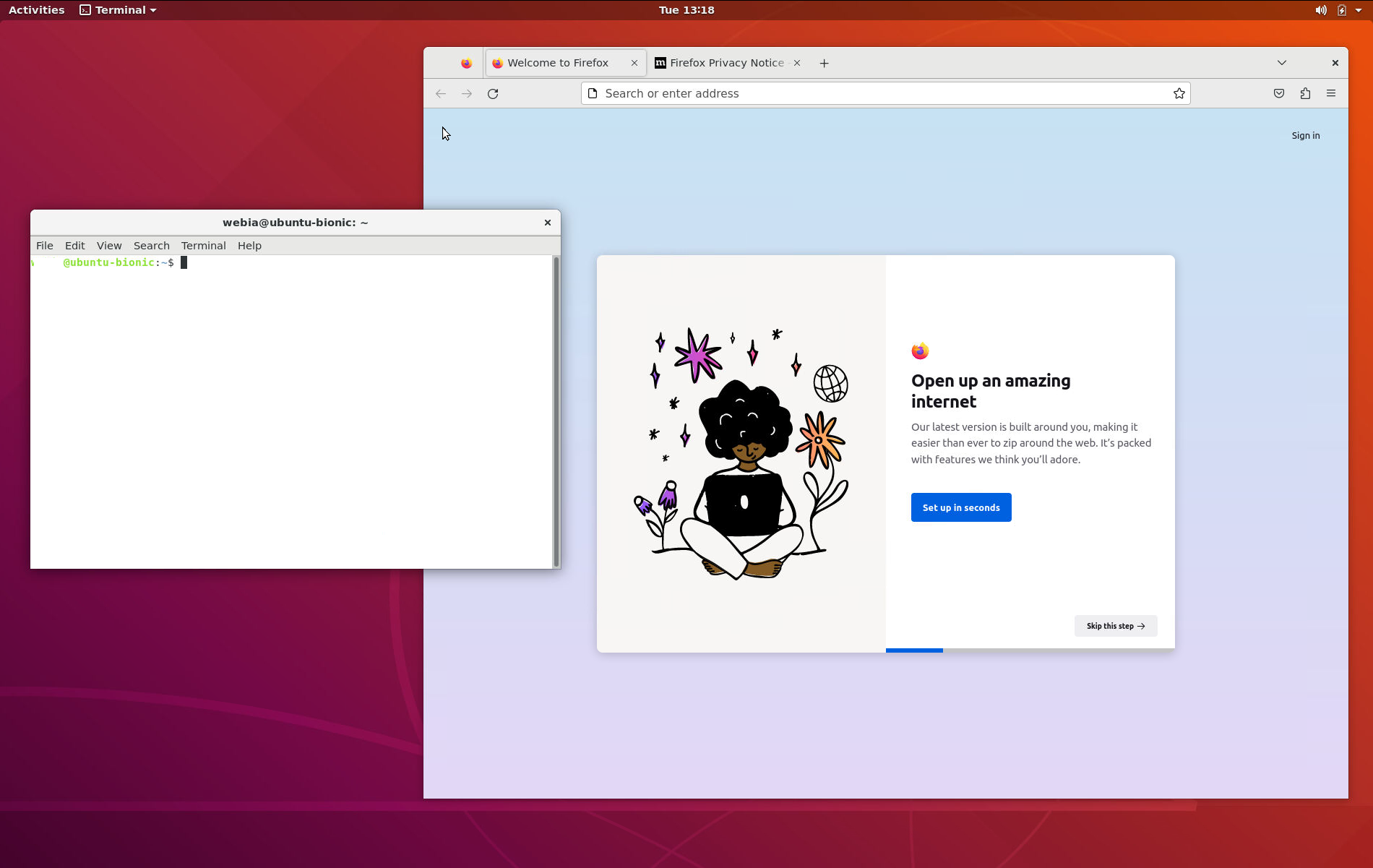This screenshot has height=868, width=1373.
Task: Open the terminal Help menu
Action: [x=249, y=246]
